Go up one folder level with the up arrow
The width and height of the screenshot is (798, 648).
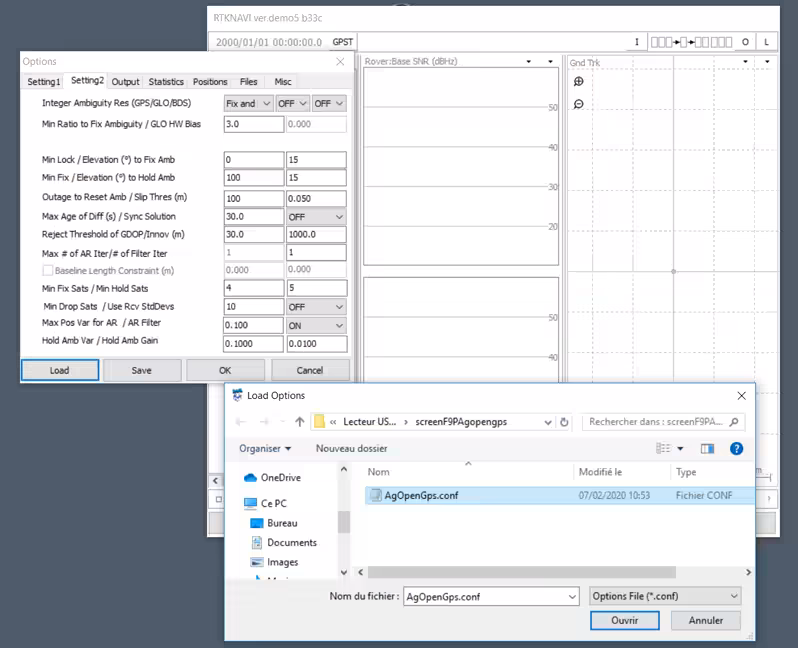click(299, 422)
